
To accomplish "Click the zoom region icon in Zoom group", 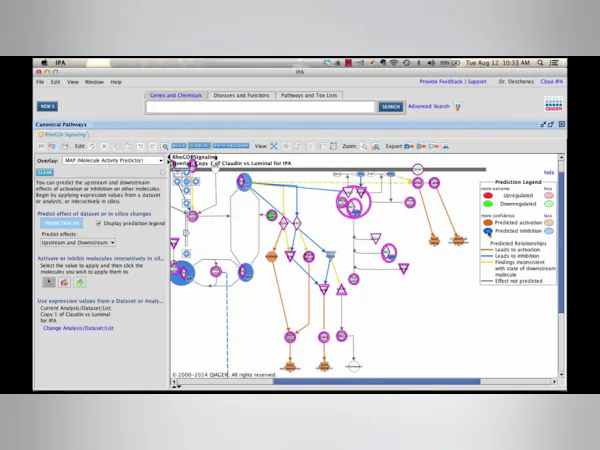I will [x=376, y=146].
